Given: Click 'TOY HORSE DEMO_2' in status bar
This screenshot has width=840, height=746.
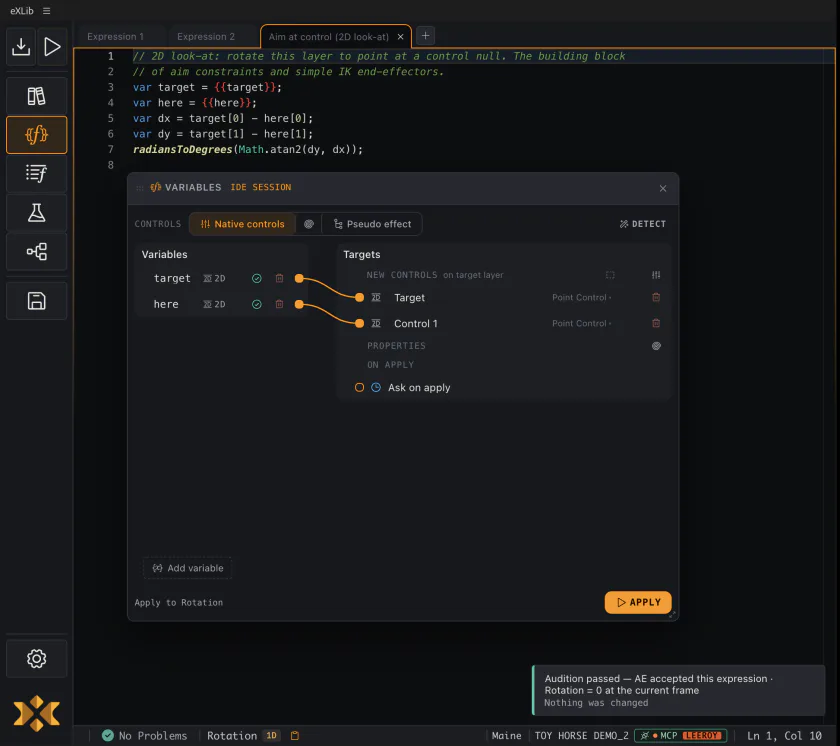Looking at the screenshot, I should [581, 735].
